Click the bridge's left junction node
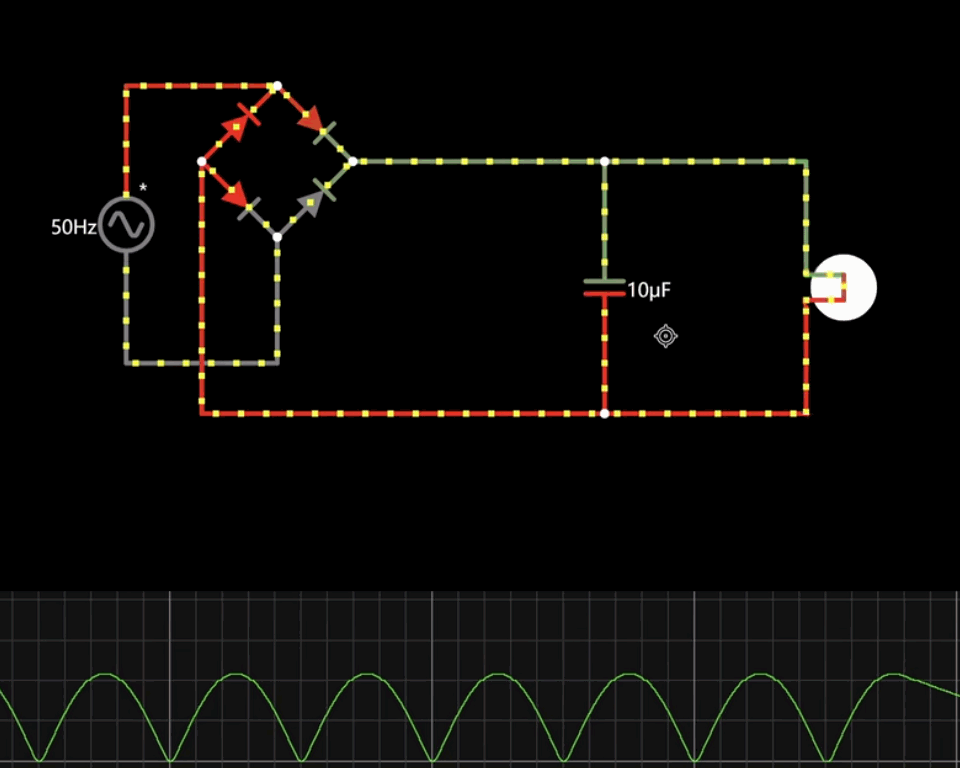Screen dimensions: 960x768 pyautogui.click(x=201, y=161)
